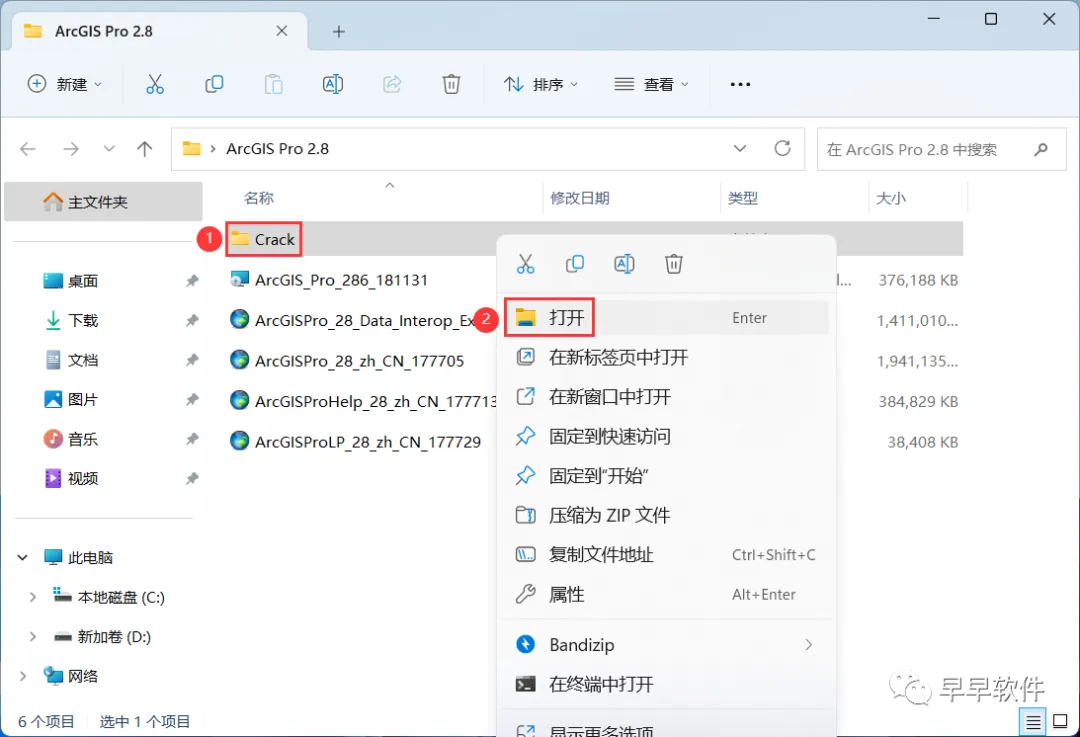Click the Paste icon in the top toolbar
This screenshot has height=737, width=1080.
pos(273,84)
